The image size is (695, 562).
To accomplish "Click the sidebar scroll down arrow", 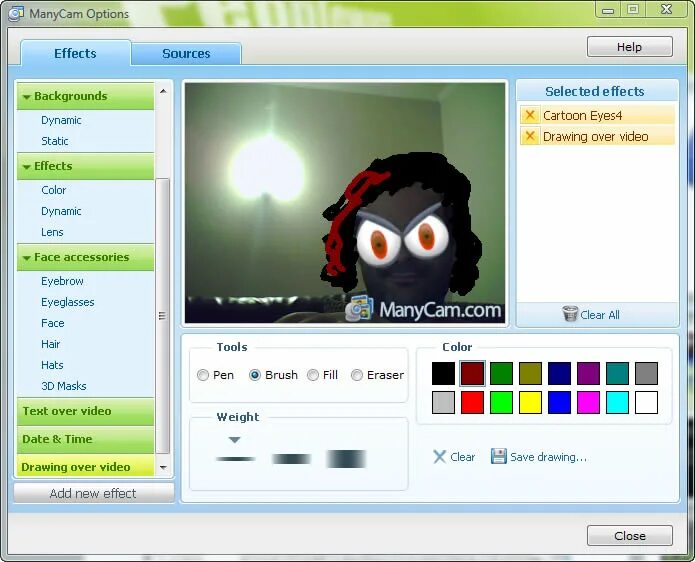I will (x=163, y=467).
